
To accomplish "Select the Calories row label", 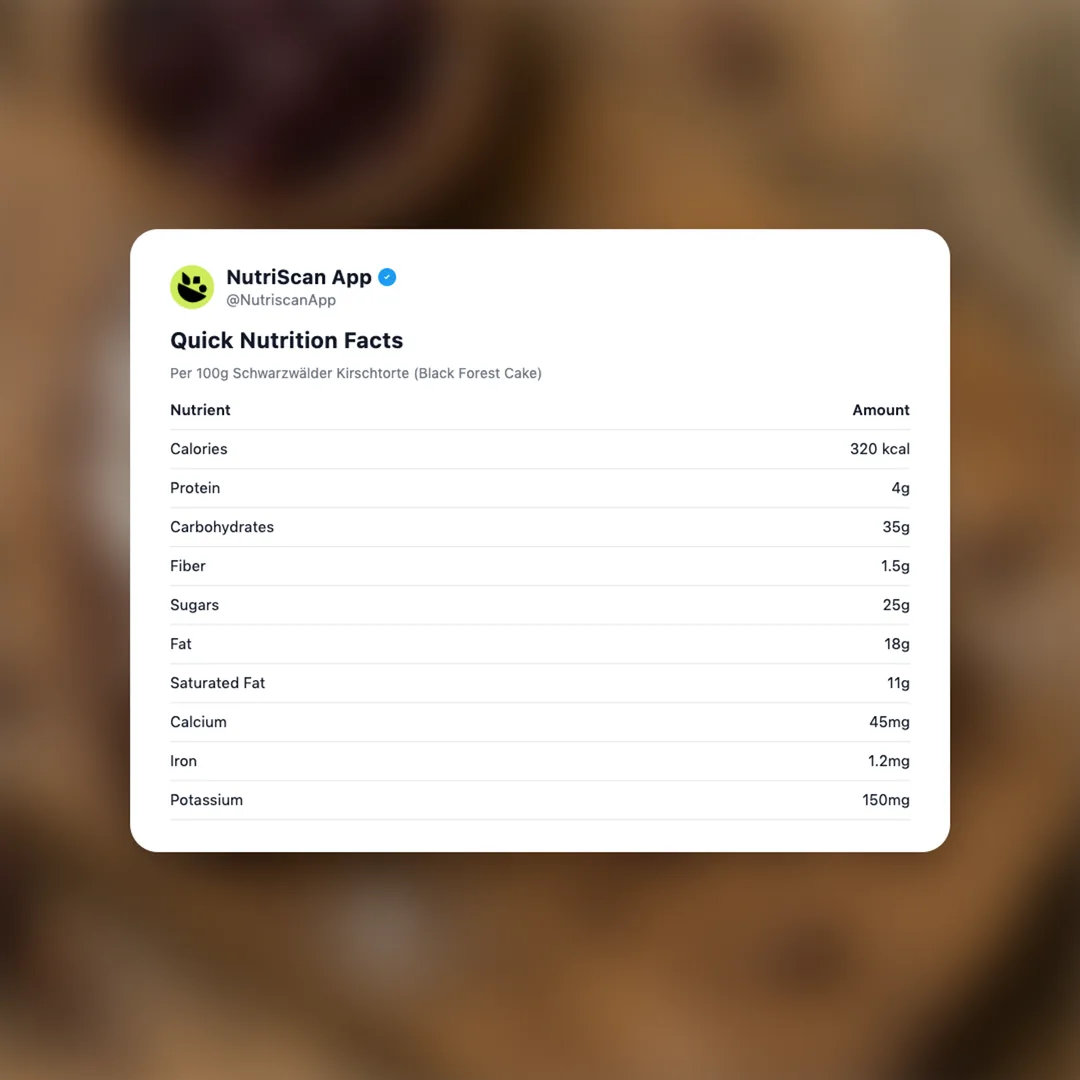I will point(198,449).
